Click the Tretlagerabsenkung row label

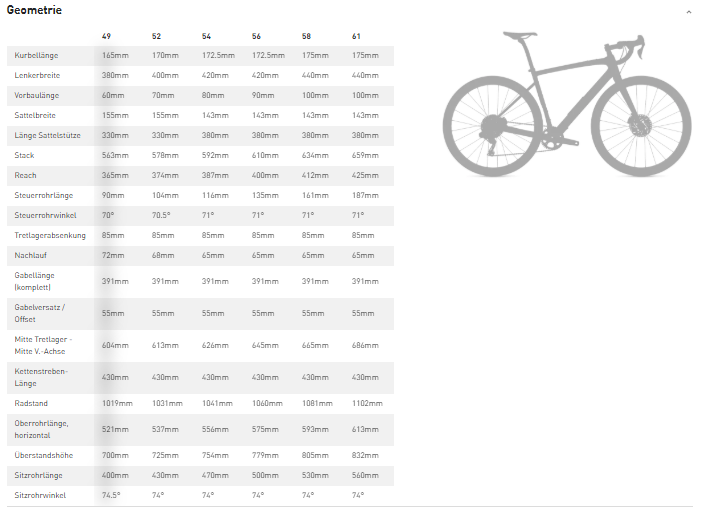pyautogui.click(x=50, y=235)
